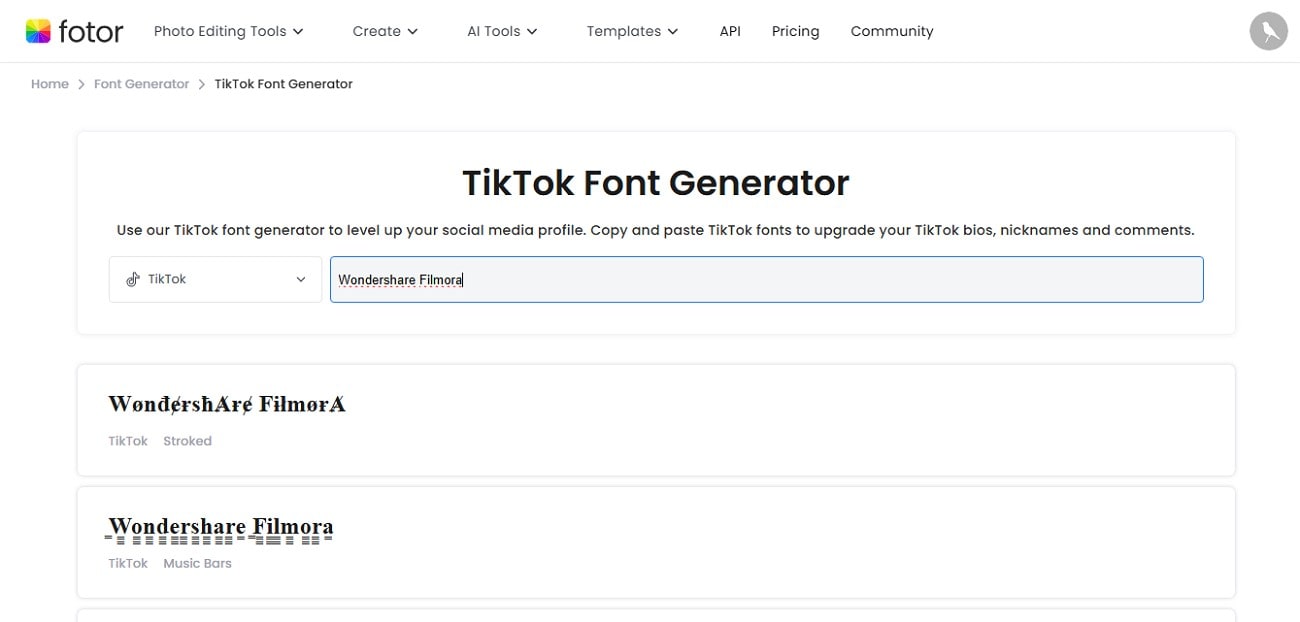Click the TikTok logo icon in dropdown
Screen dimensions: 1300x622
133,280
